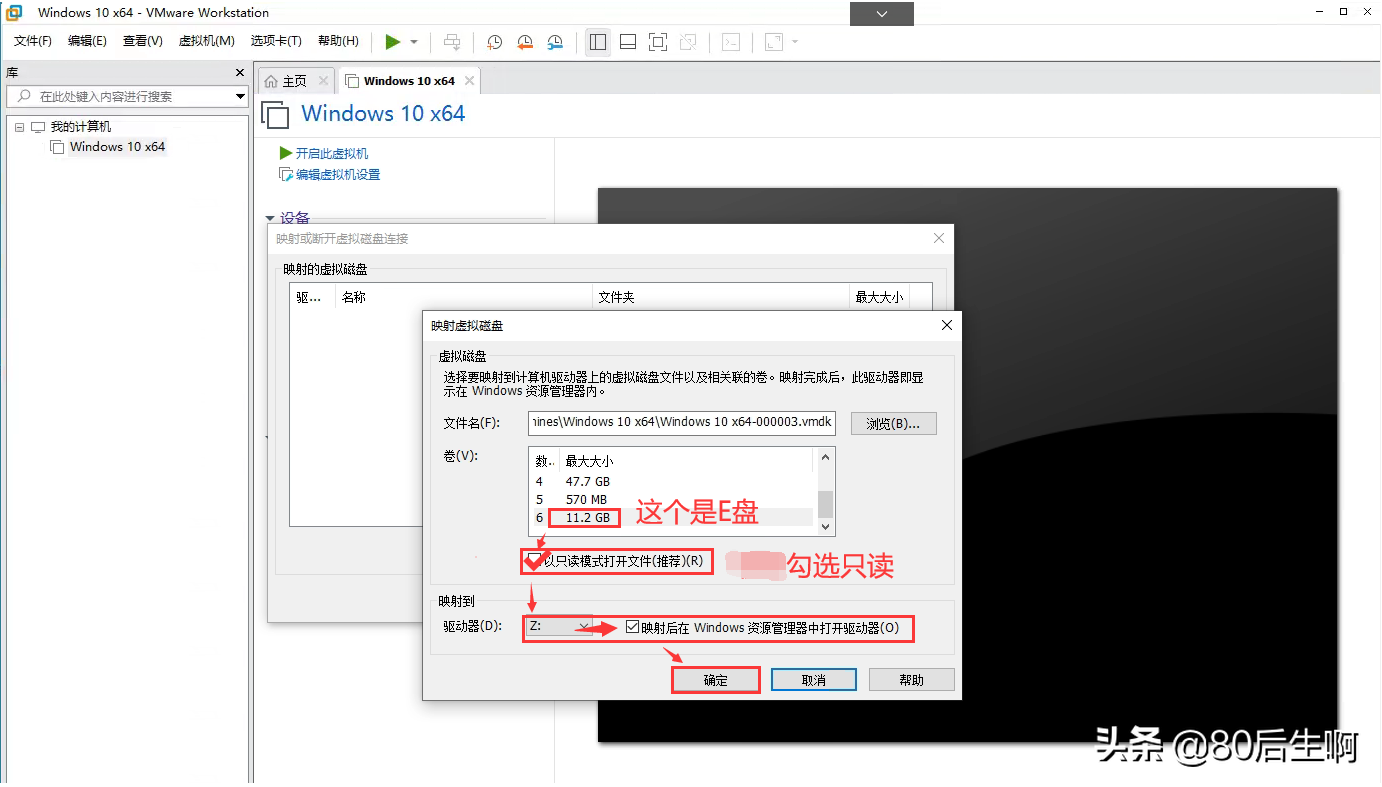
Task: Click 名称 column header in mapped disks list
Action: pos(463,297)
